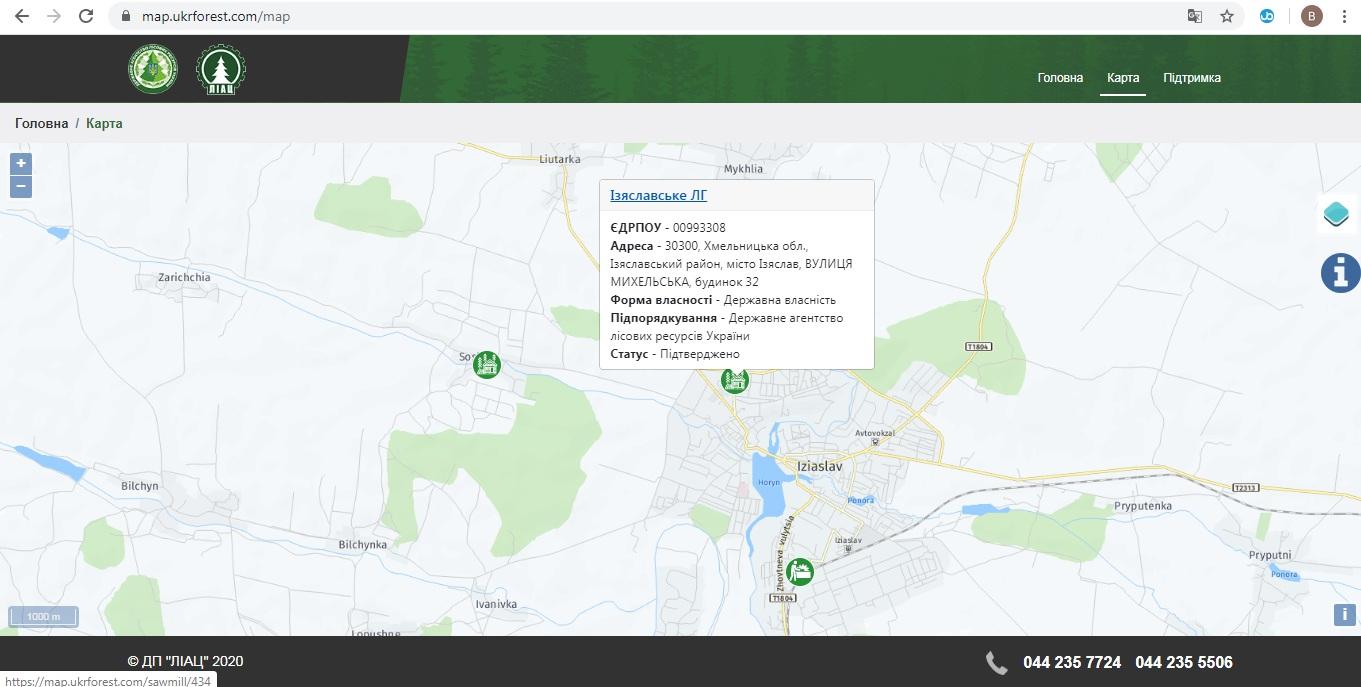Viewport: 1361px width, 687px height.
Task: Click Головна in the breadcrumb
Action: click(41, 123)
